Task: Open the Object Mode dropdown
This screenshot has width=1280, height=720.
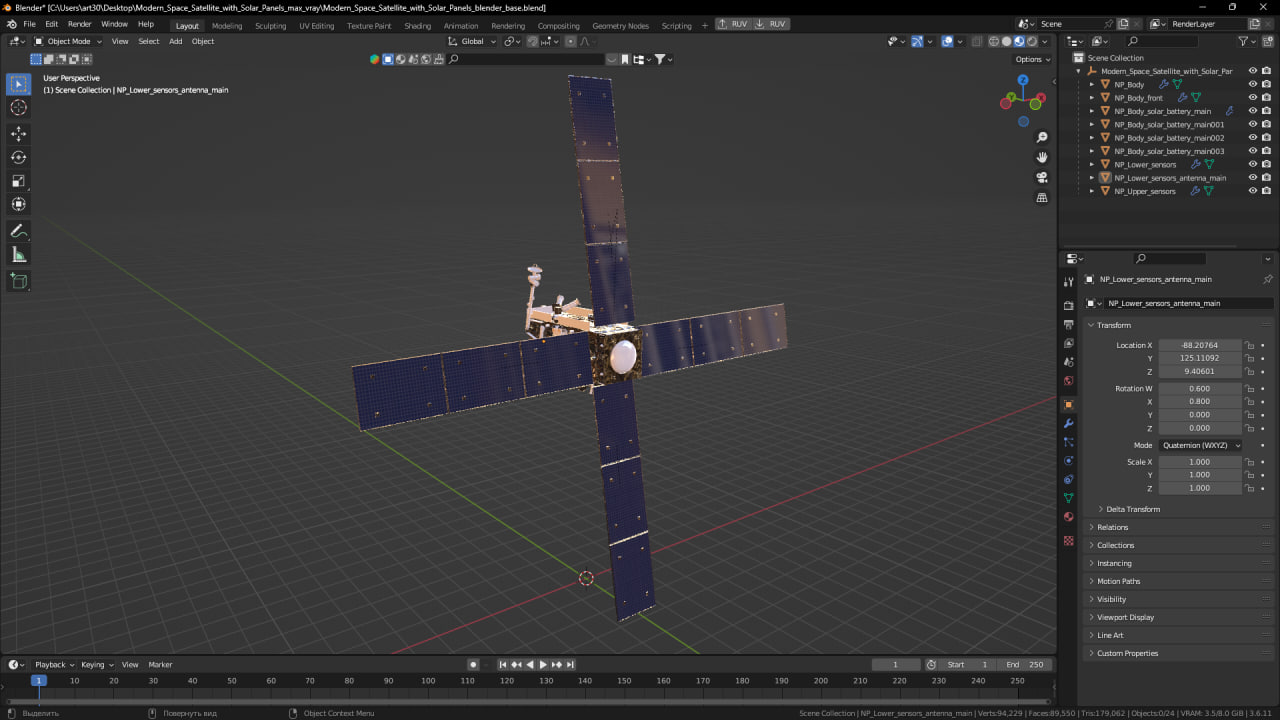Action: [x=67, y=41]
